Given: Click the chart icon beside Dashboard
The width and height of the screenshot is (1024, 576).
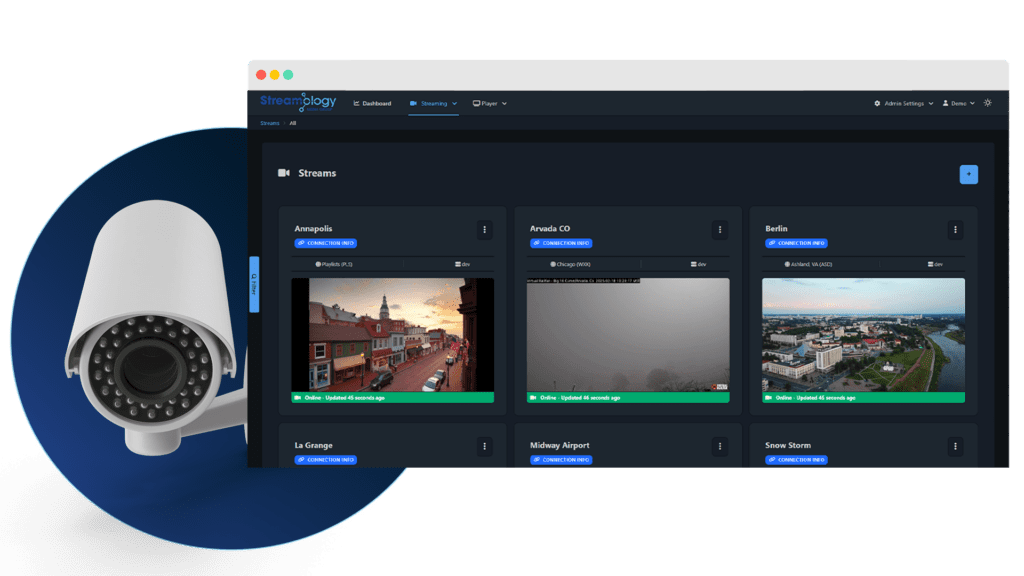Looking at the screenshot, I should tap(357, 103).
